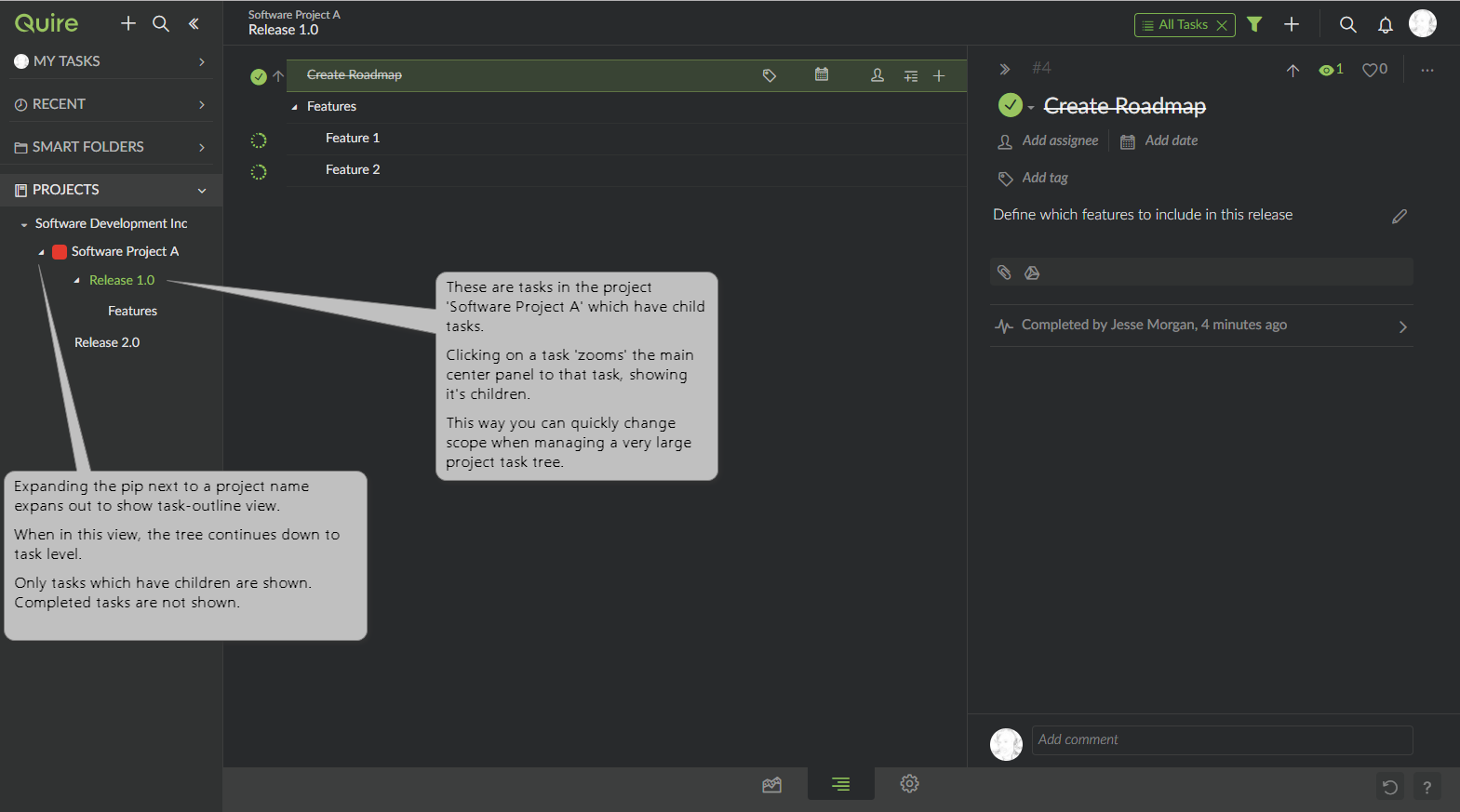Open the status dropdown caret beside Create Roadmap
Viewport: 1460px width, 812px height.
[1031, 108]
